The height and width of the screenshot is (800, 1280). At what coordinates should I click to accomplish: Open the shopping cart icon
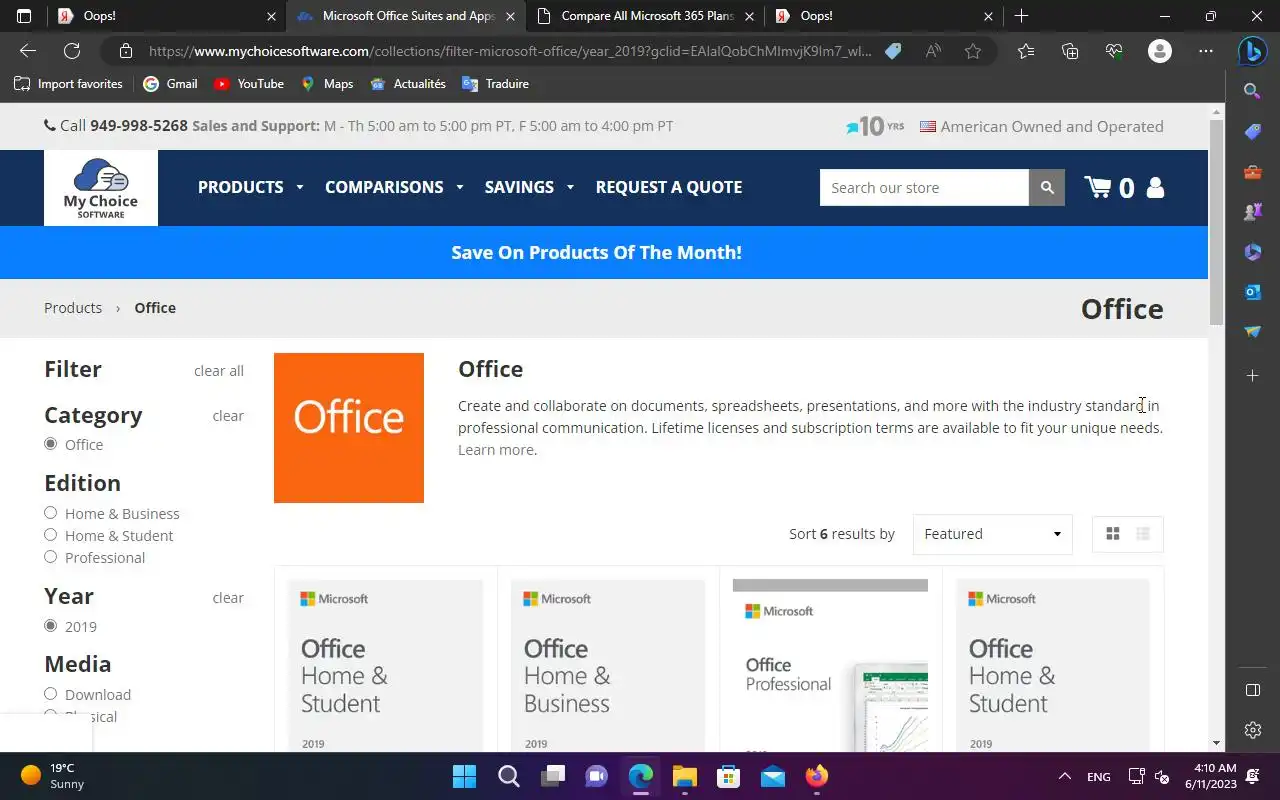click(1098, 188)
